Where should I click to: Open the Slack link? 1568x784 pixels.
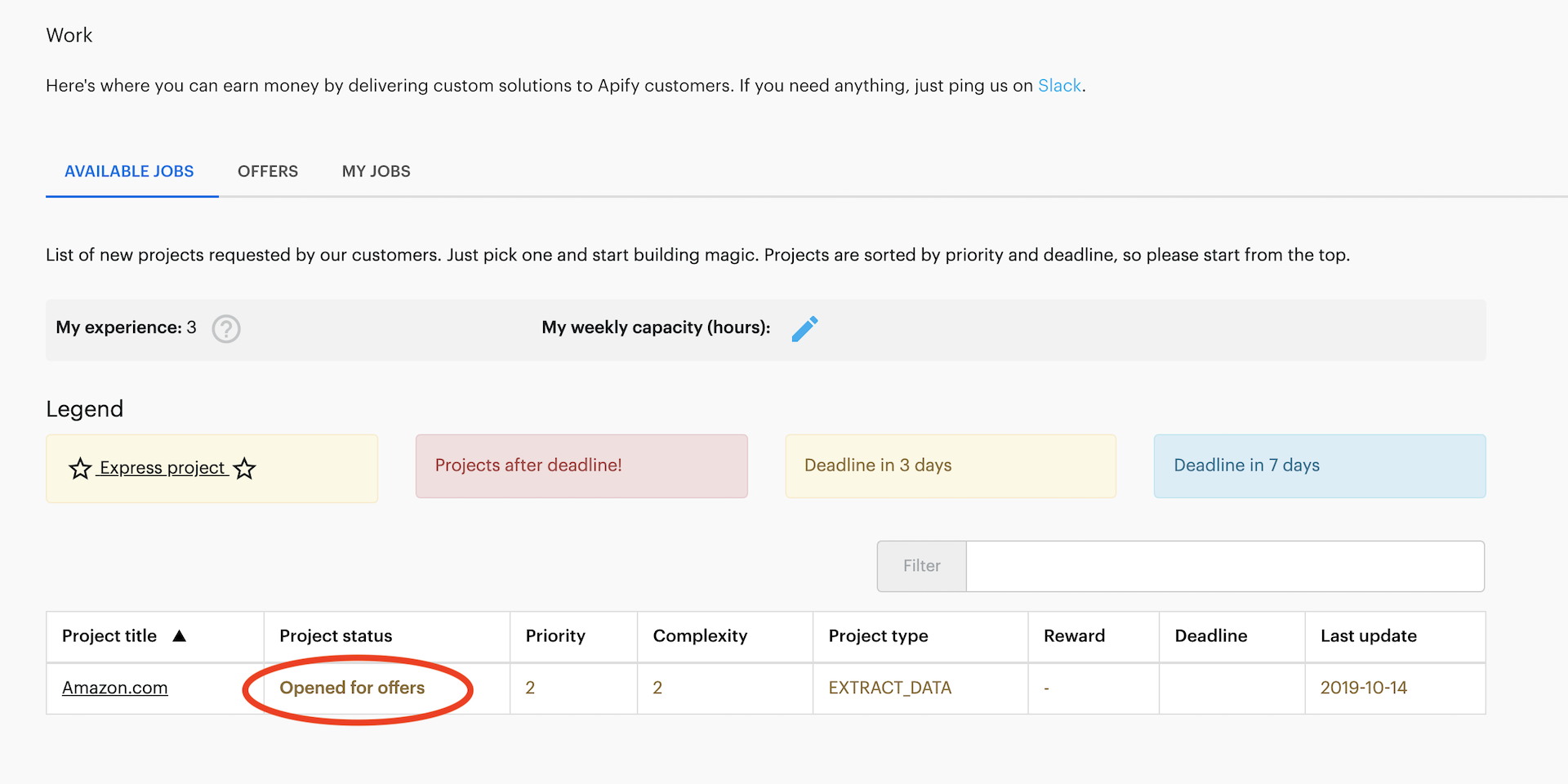[x=1059, y=85]
